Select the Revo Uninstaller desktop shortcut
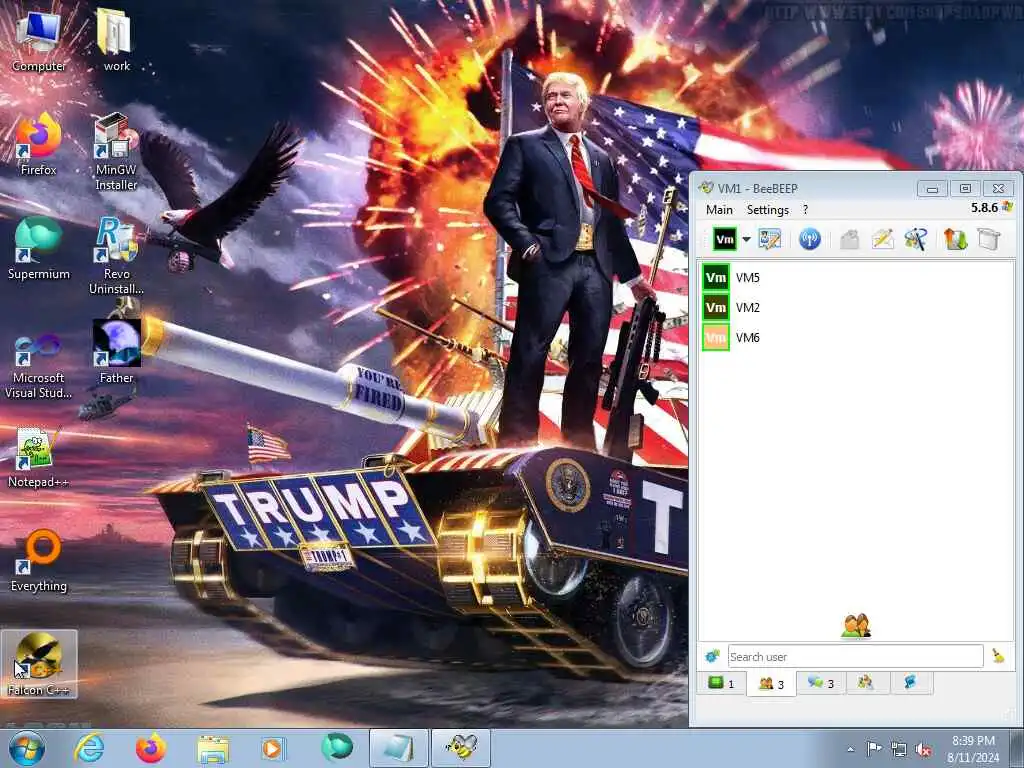Screen dimensions: 1024x768 pyautogui.click(x=116, y=256)
